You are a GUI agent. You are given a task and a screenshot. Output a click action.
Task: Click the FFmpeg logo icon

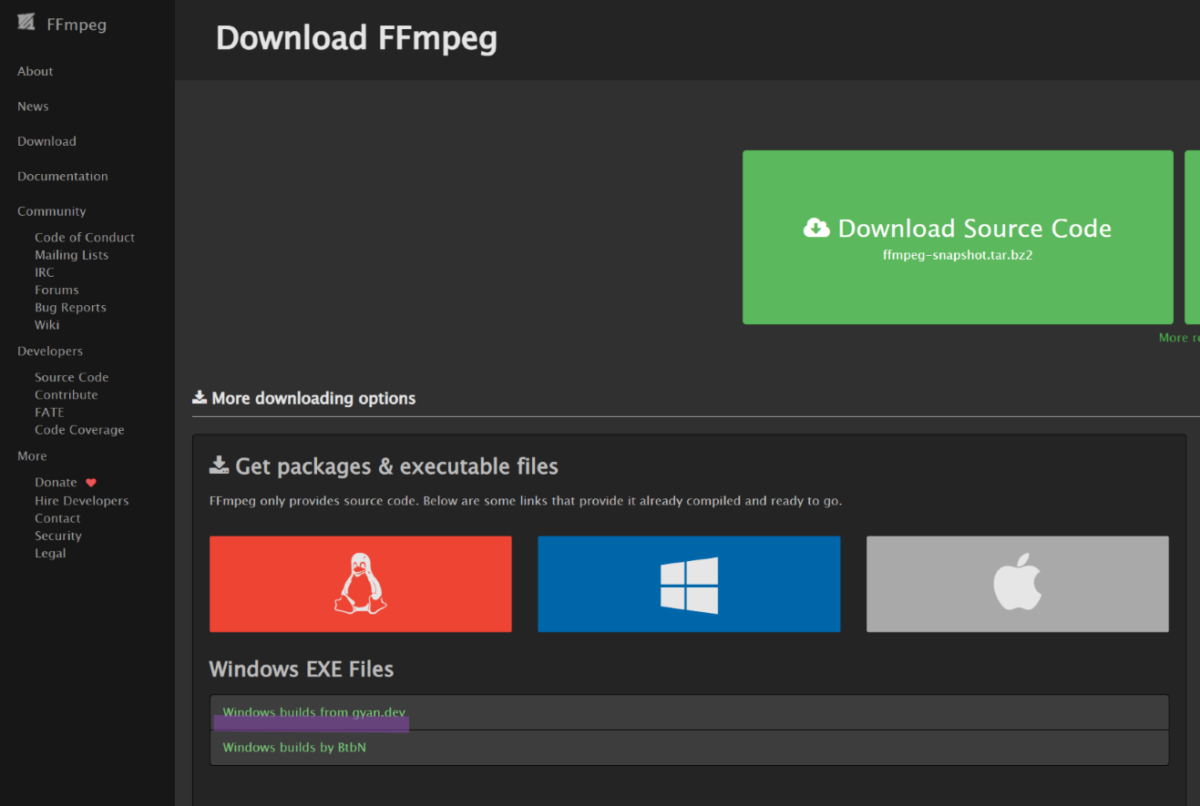coord(27,24)
